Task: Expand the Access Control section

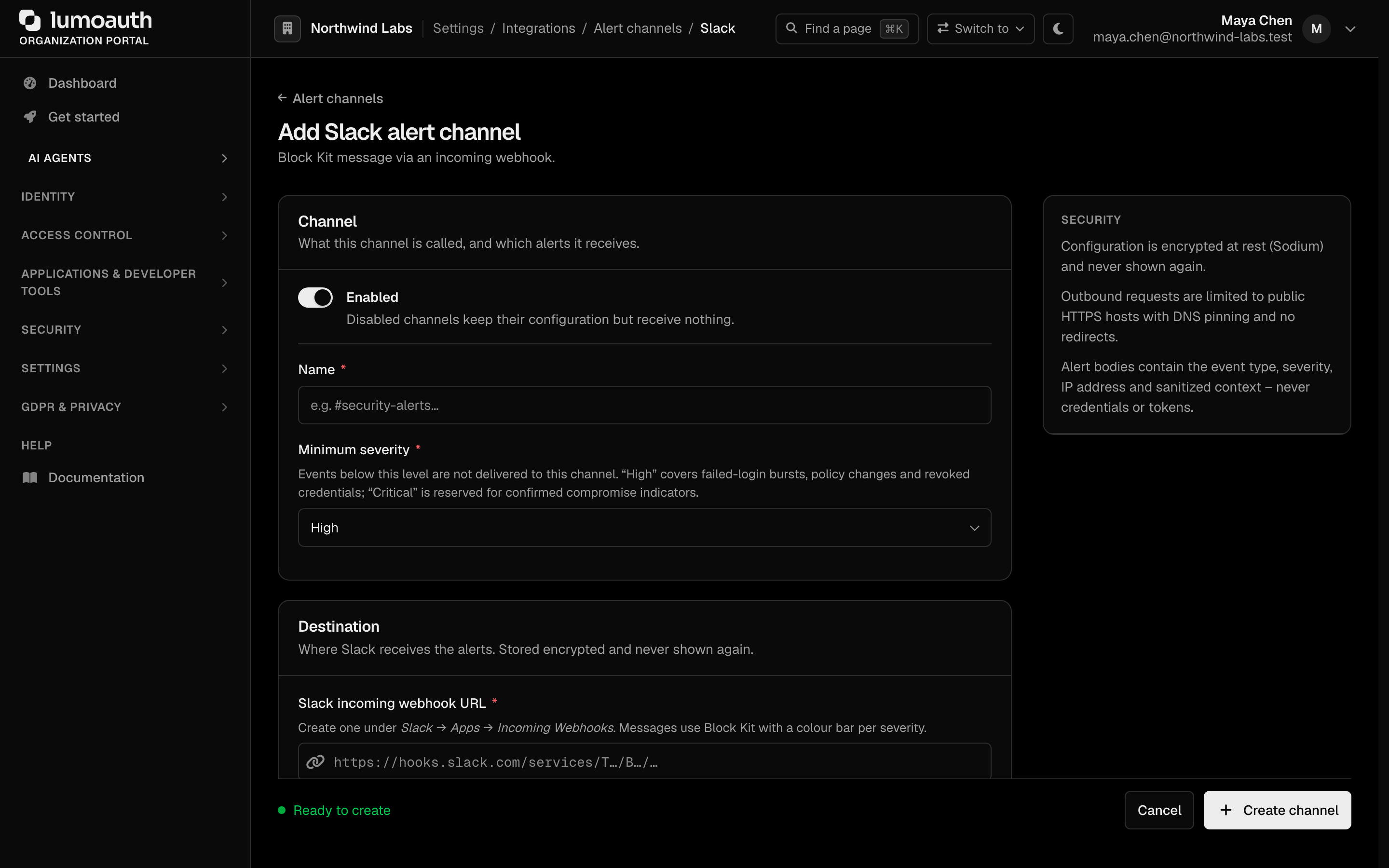Action: (x=124, y=235)
